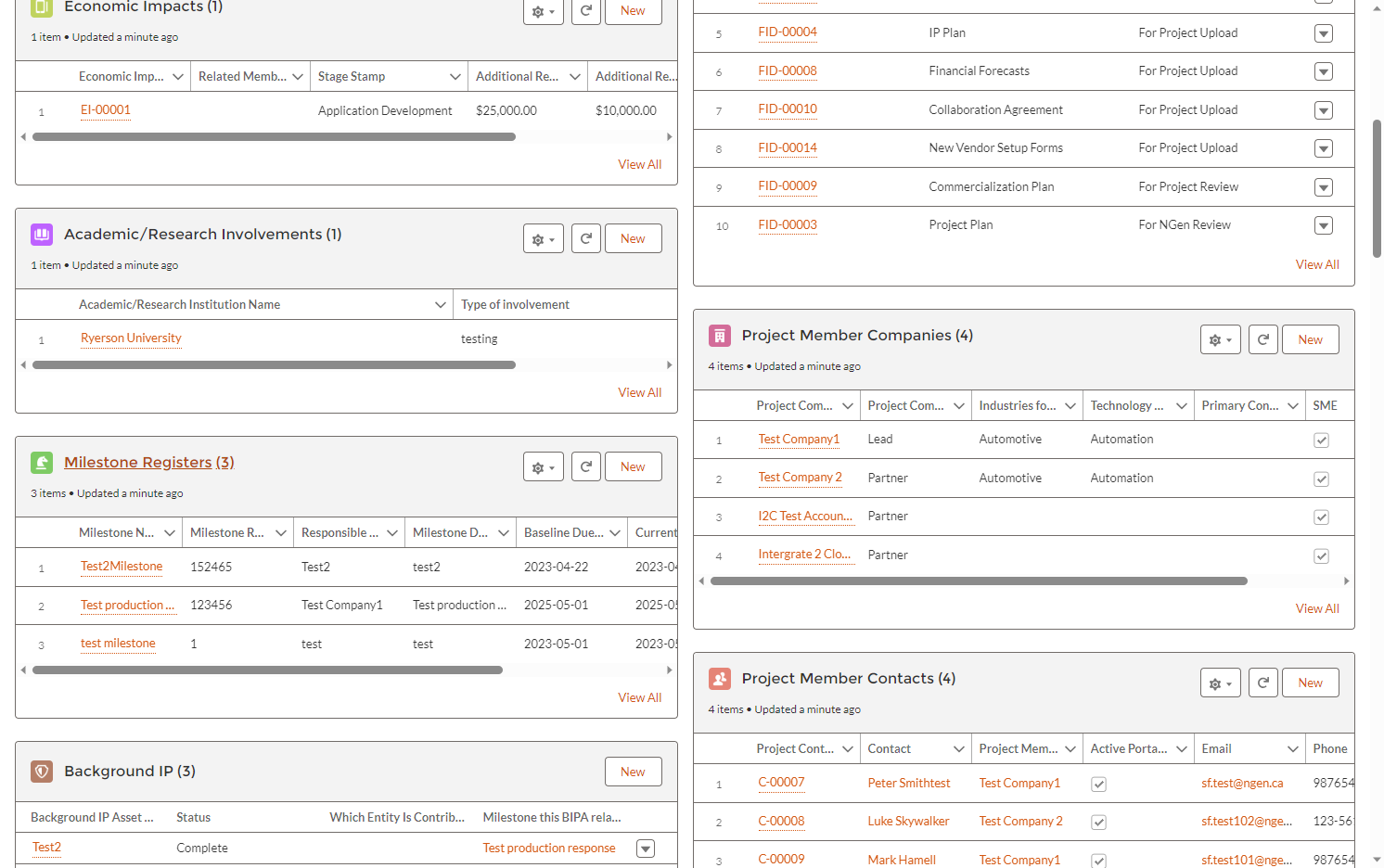
Task: Refresh the Academic/Research Involvements list
Action: (585, 238)
